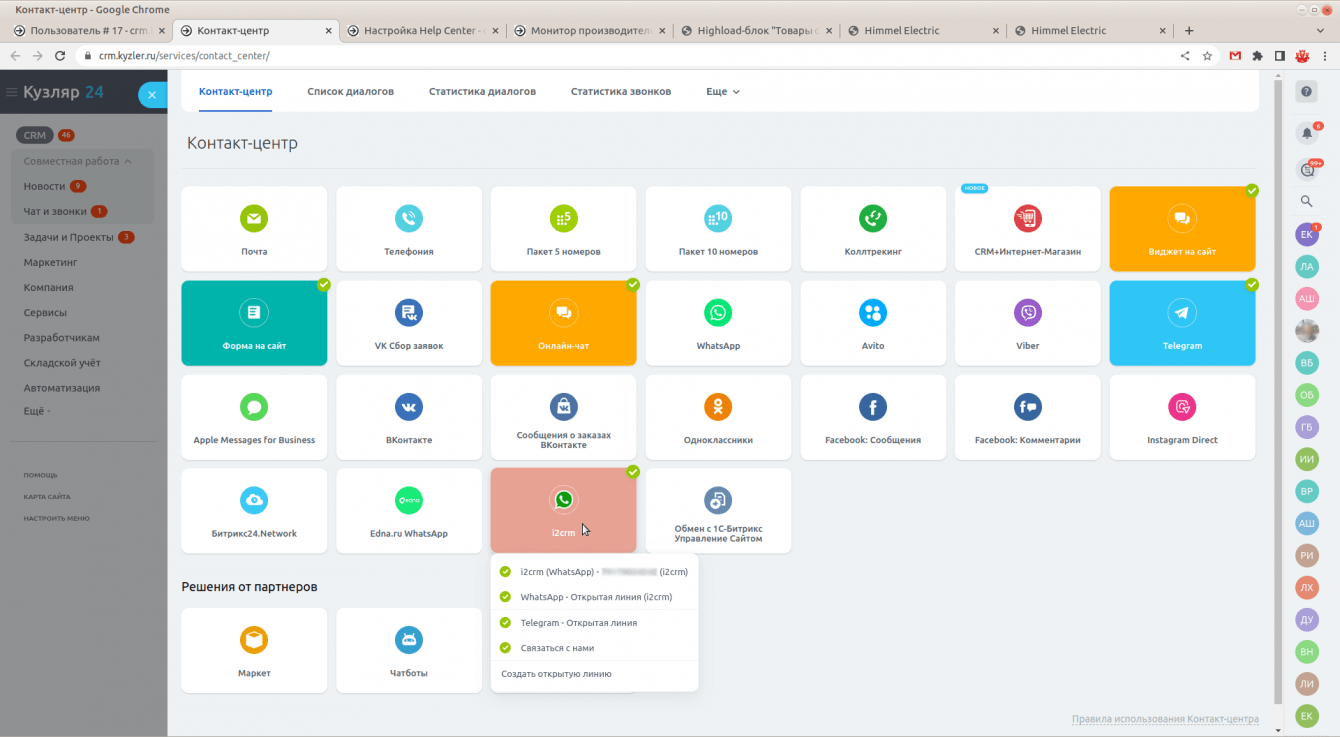Click НАСТРОИТЬ МЕНЮ in sidebar
The height and width of the screenshot is (737, 1340).
57,518
